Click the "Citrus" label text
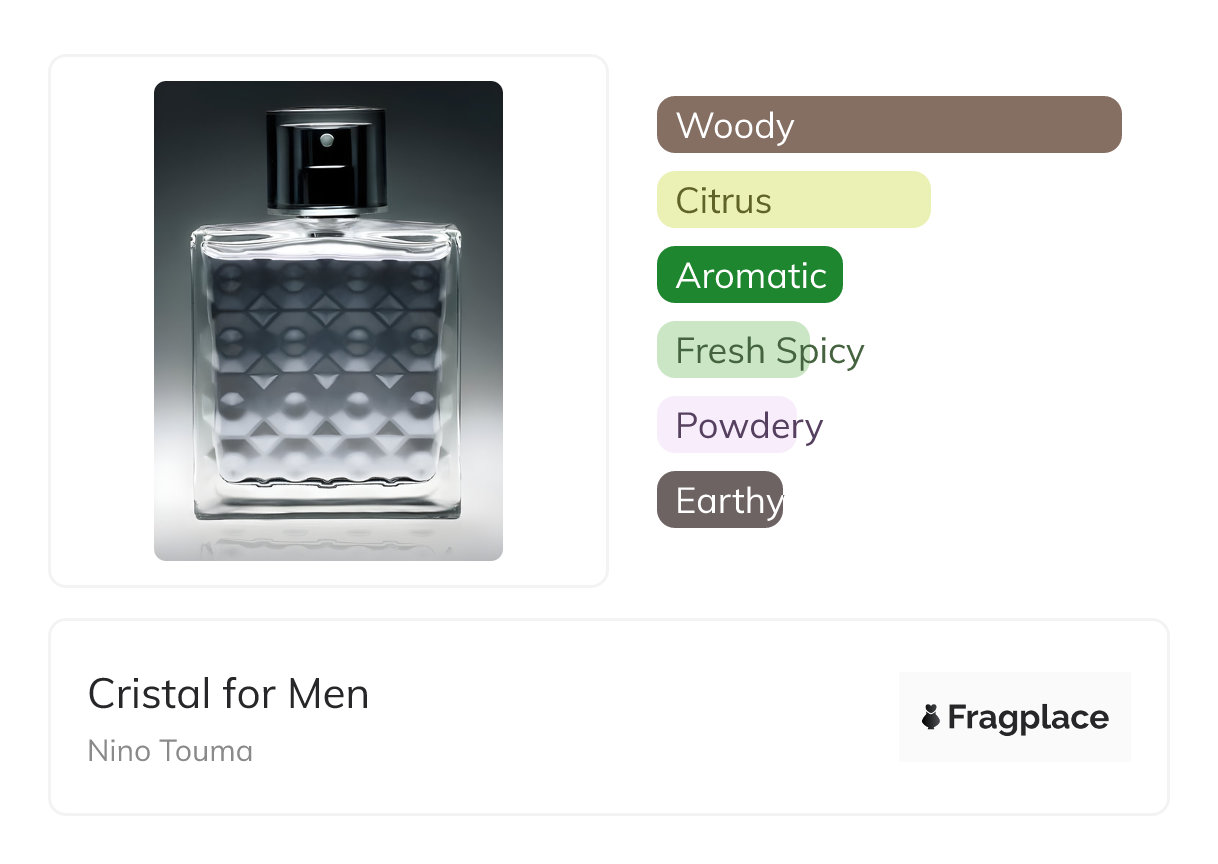This screenshot has height=864, width=1218. click(x=723, y=201)
